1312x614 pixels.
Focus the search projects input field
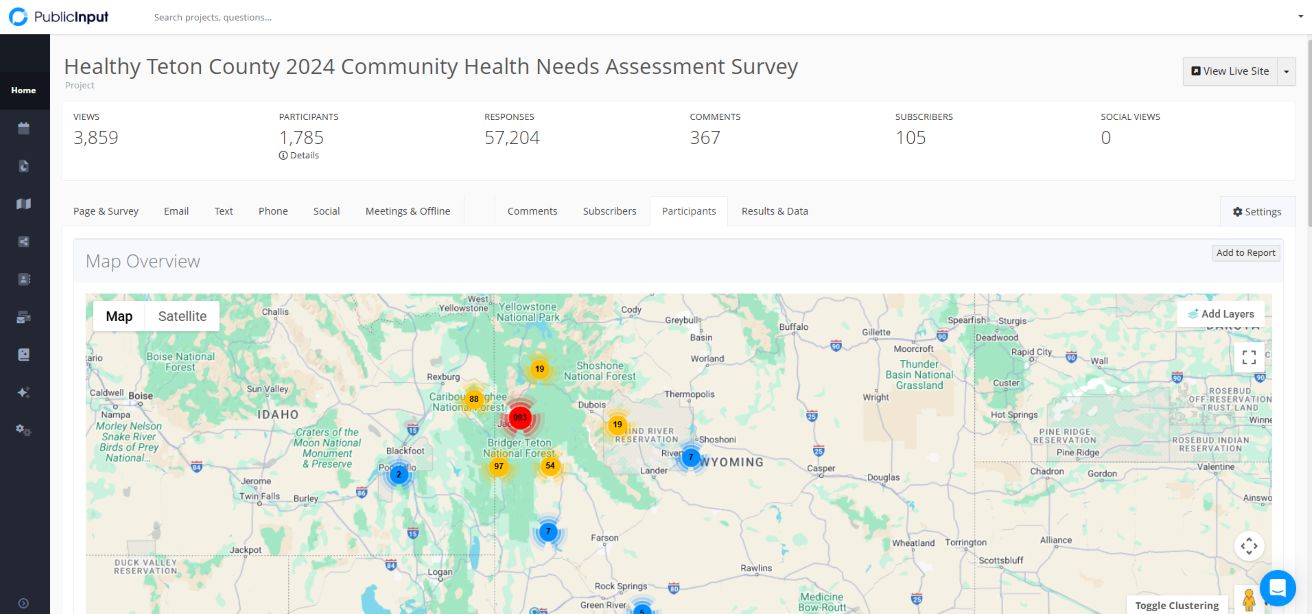click(300, 17)
